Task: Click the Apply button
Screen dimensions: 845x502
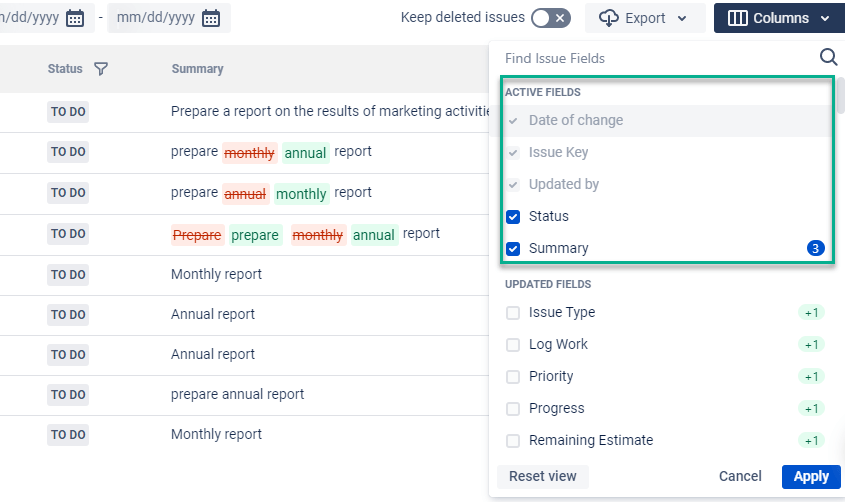Action: (x=811, y=477)
